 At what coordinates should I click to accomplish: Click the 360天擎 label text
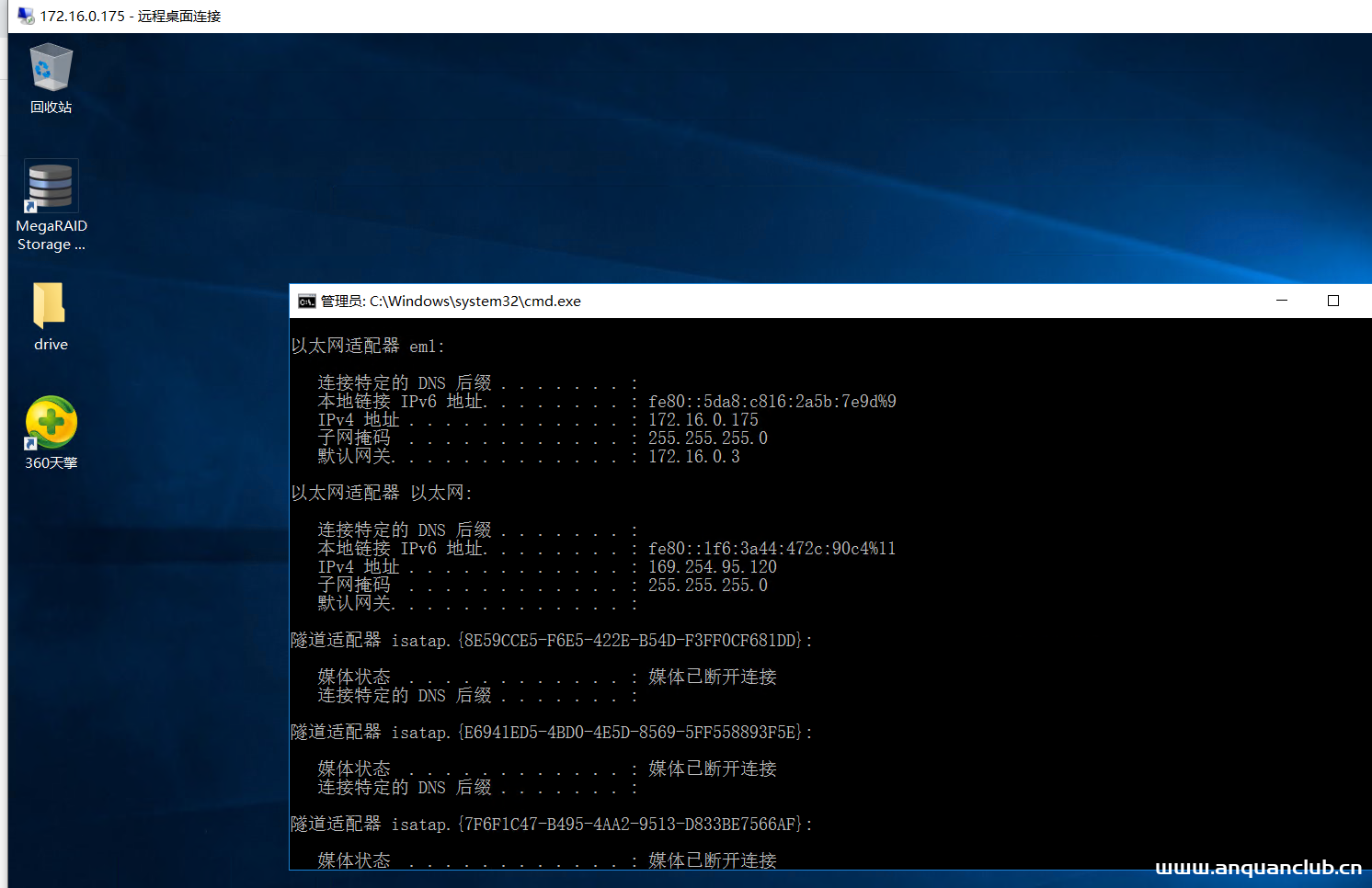[51, 463]
